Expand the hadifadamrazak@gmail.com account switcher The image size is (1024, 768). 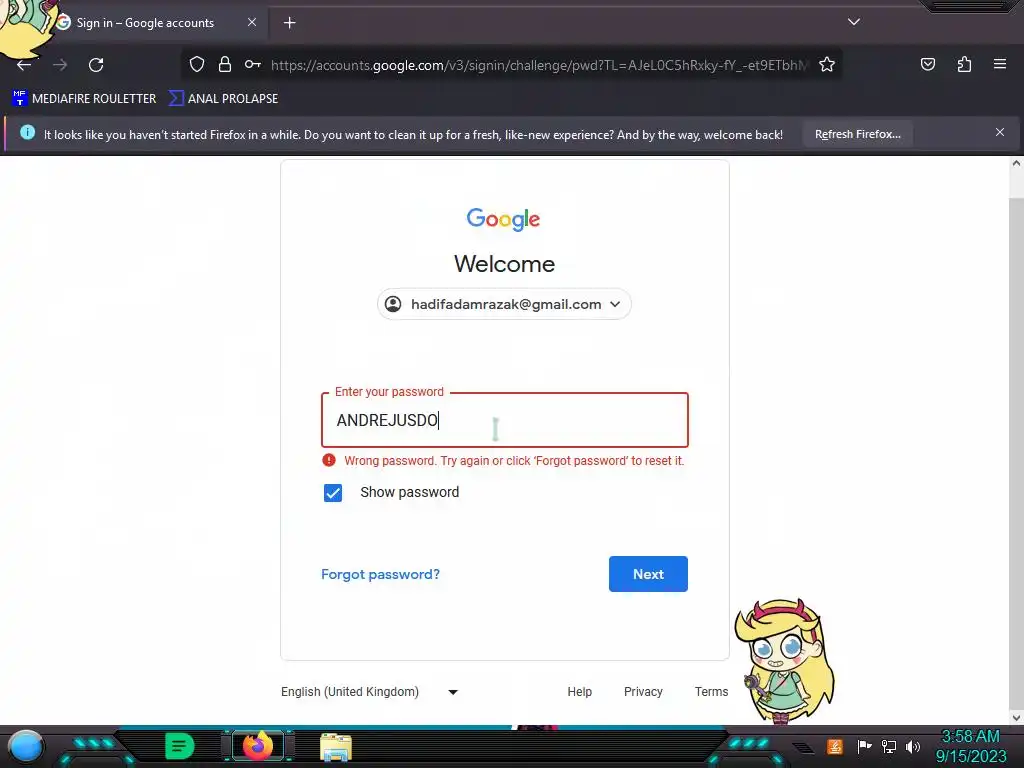(504, 304)
